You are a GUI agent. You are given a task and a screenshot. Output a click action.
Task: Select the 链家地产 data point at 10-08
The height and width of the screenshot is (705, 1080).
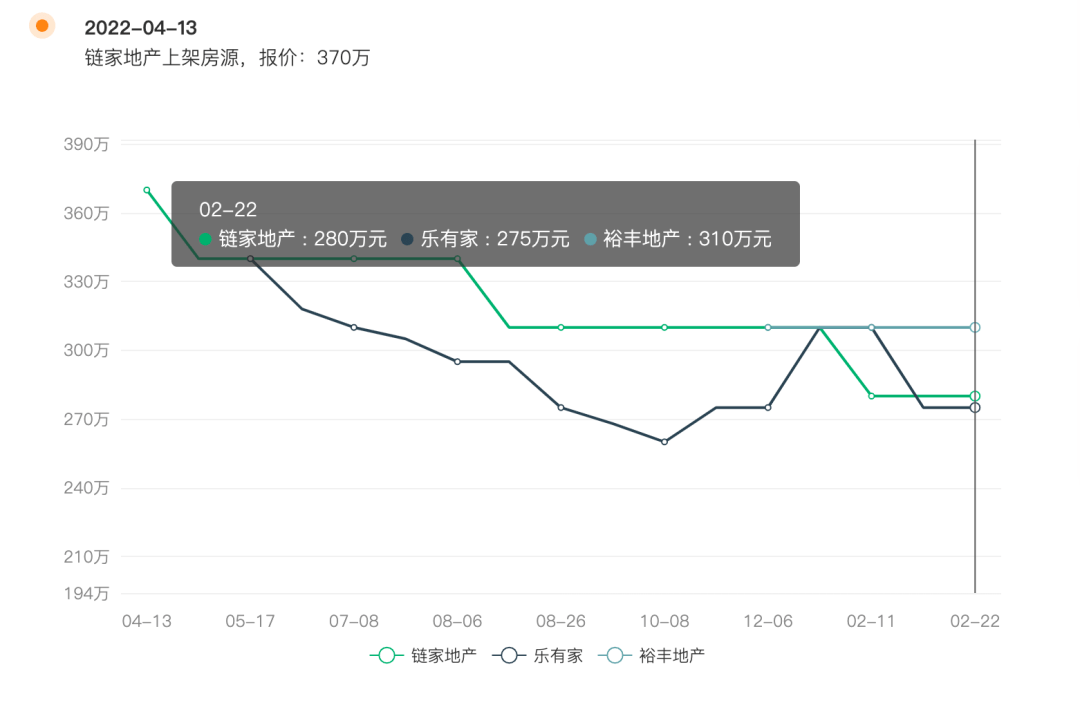click(665, 328)
